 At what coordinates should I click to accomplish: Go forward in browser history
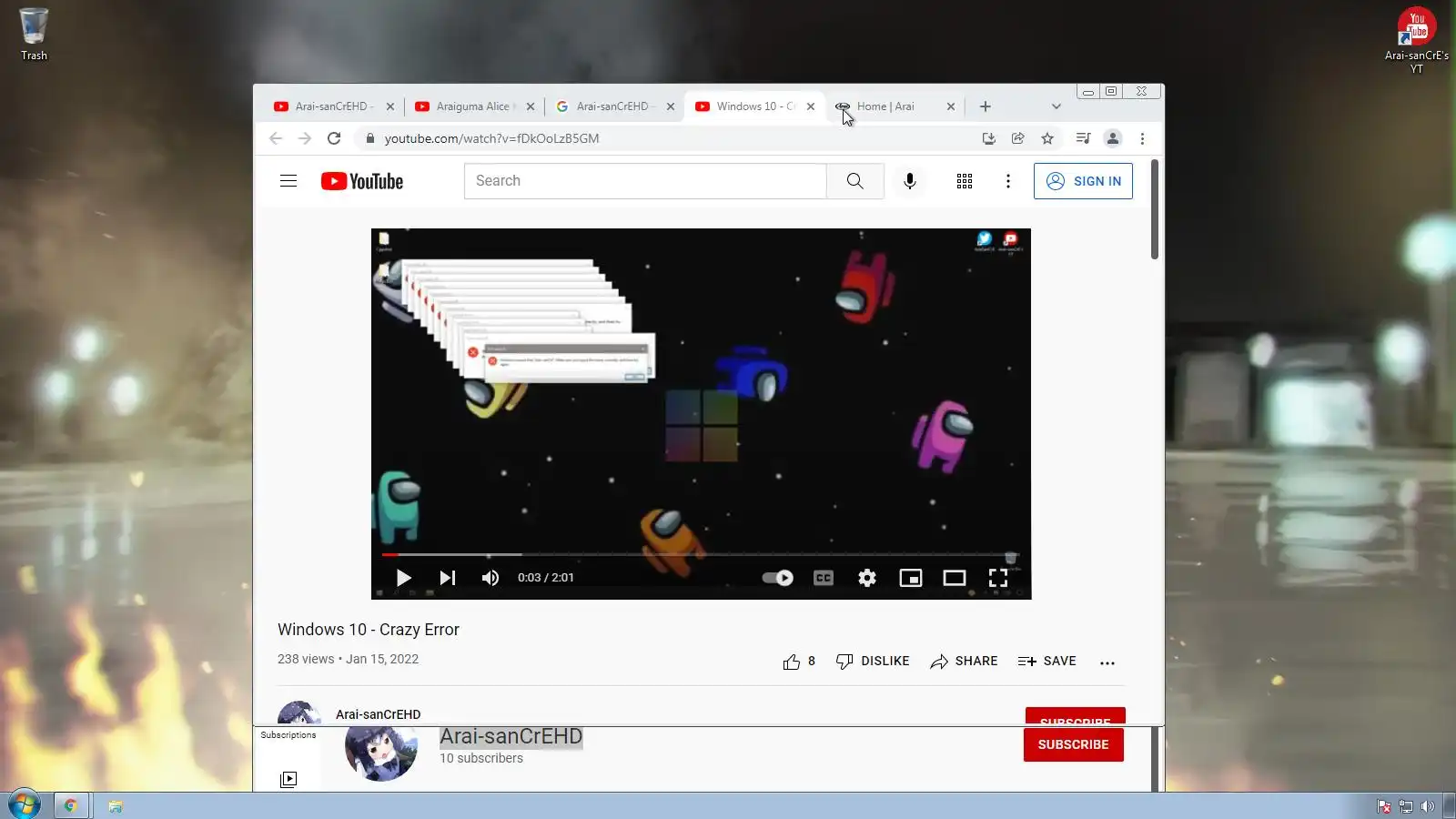pyautogui.click(x=305, y=138)
